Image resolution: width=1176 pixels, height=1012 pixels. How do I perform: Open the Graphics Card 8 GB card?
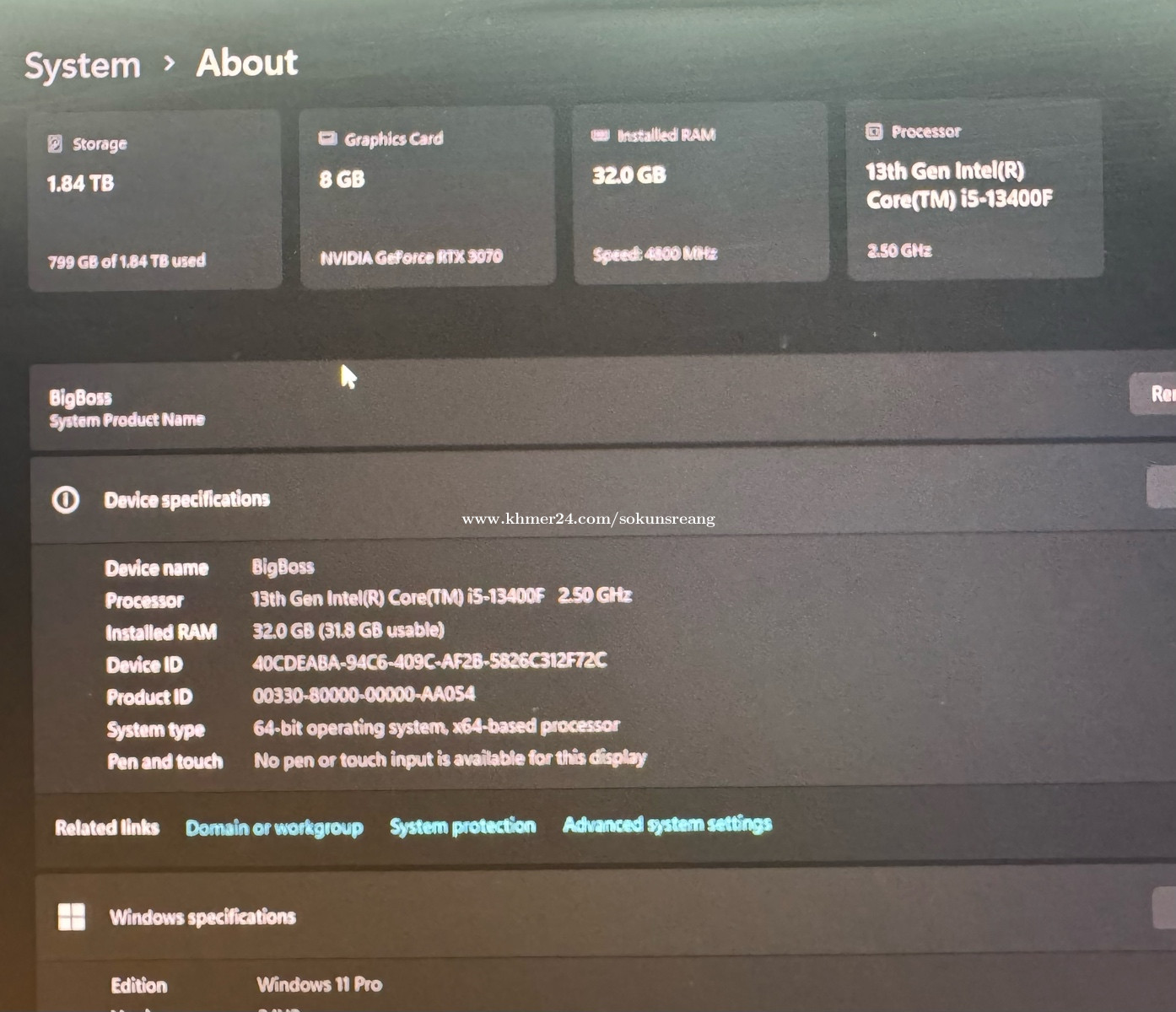tap(428, 196)
